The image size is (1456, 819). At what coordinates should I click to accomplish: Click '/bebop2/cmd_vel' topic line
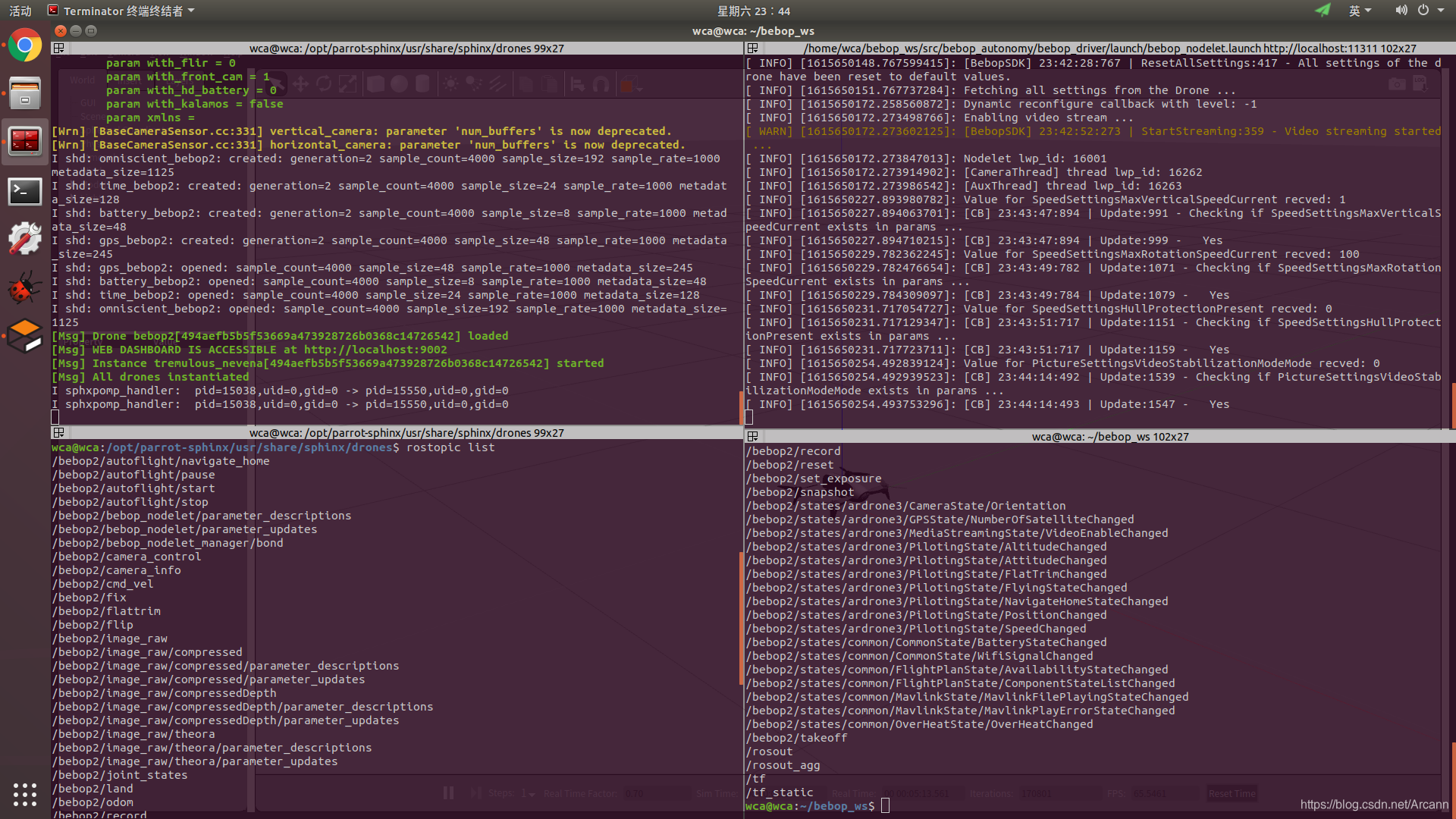[102, 584]
